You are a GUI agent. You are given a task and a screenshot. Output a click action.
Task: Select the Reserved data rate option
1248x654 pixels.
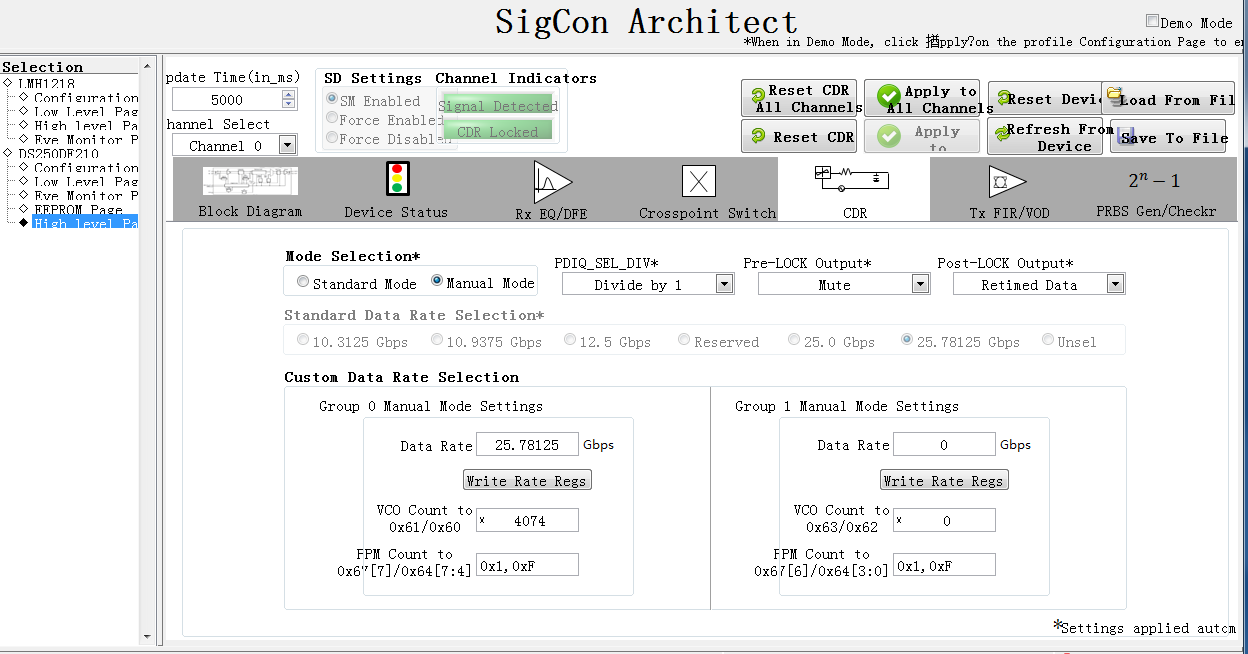tap(684, 340)
